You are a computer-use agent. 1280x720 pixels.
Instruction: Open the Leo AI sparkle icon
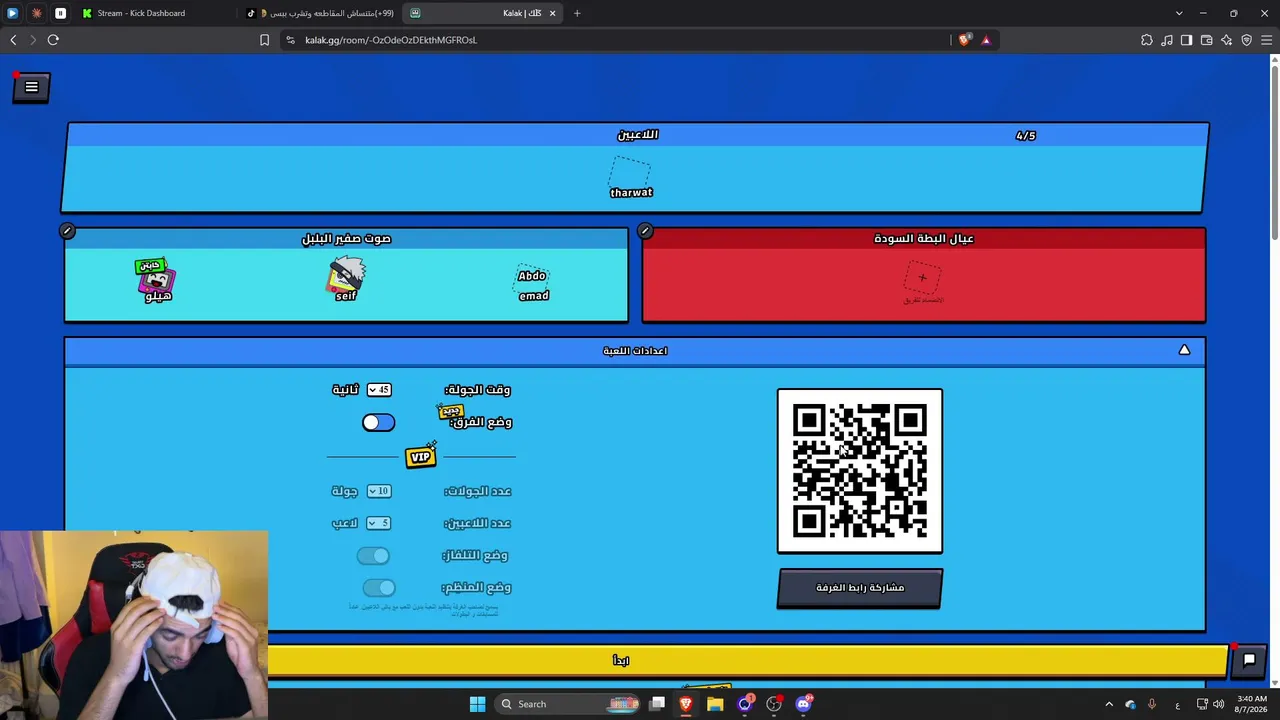[x=1227, y=40]
